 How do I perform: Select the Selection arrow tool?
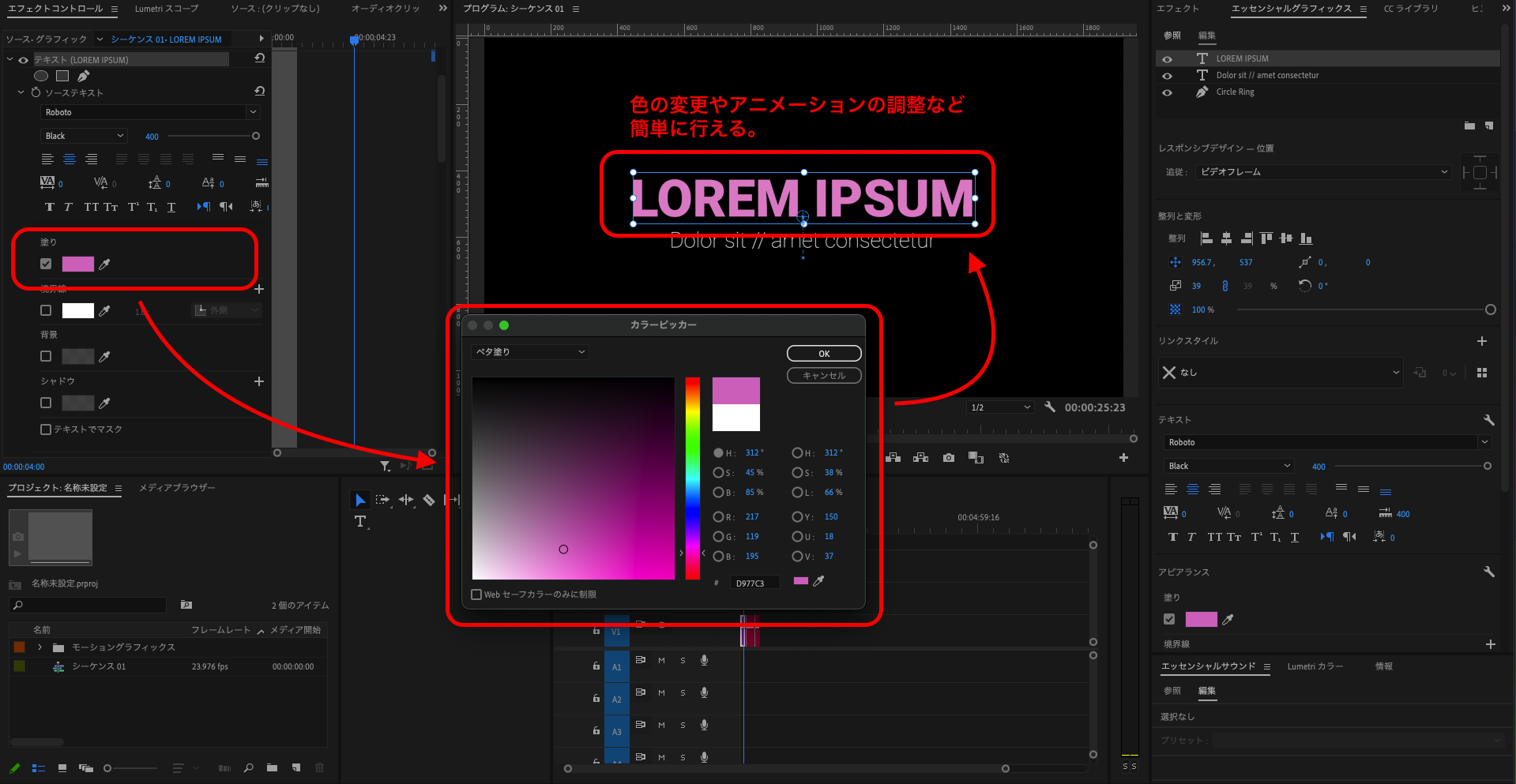click(x=359, y=500)
